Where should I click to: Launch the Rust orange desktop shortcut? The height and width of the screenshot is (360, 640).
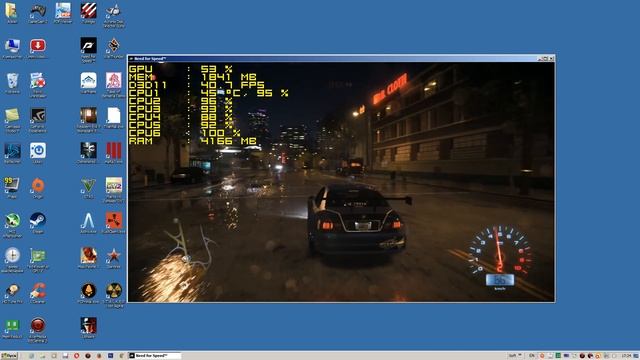[x=113, y=220]
